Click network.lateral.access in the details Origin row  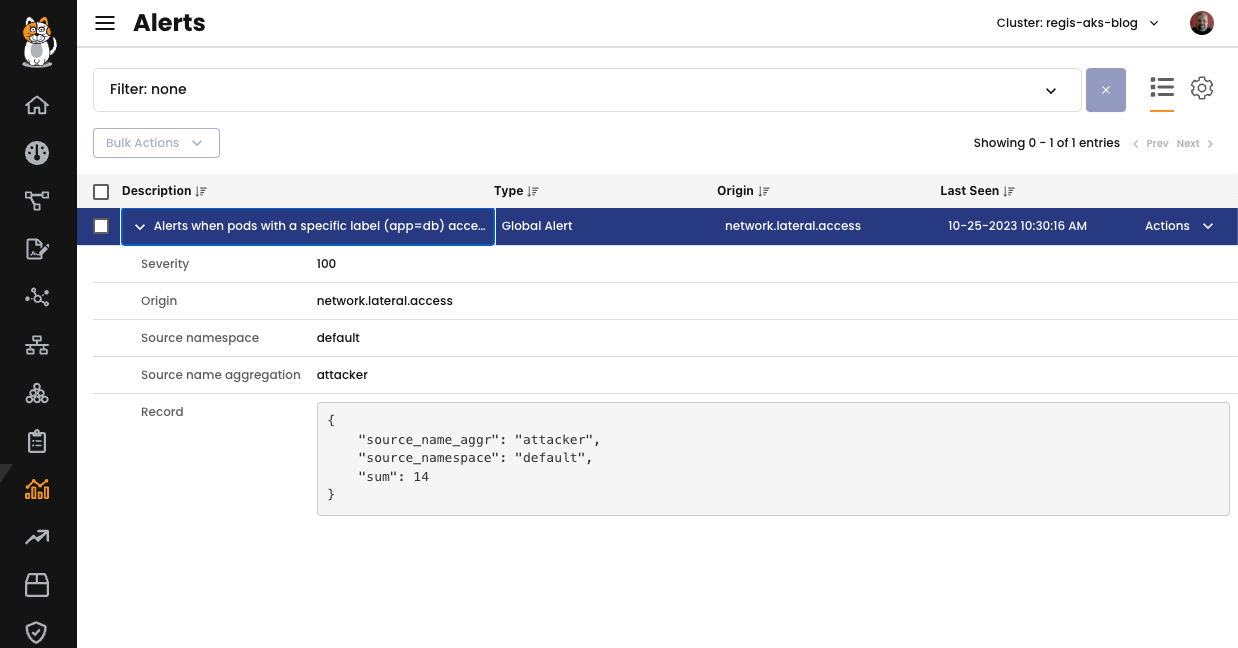(x=385, y=301)
